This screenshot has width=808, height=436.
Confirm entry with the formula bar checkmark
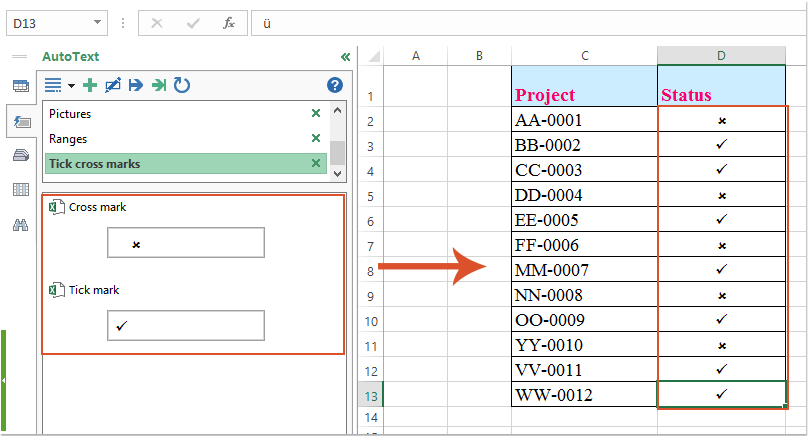coord(193,23)
